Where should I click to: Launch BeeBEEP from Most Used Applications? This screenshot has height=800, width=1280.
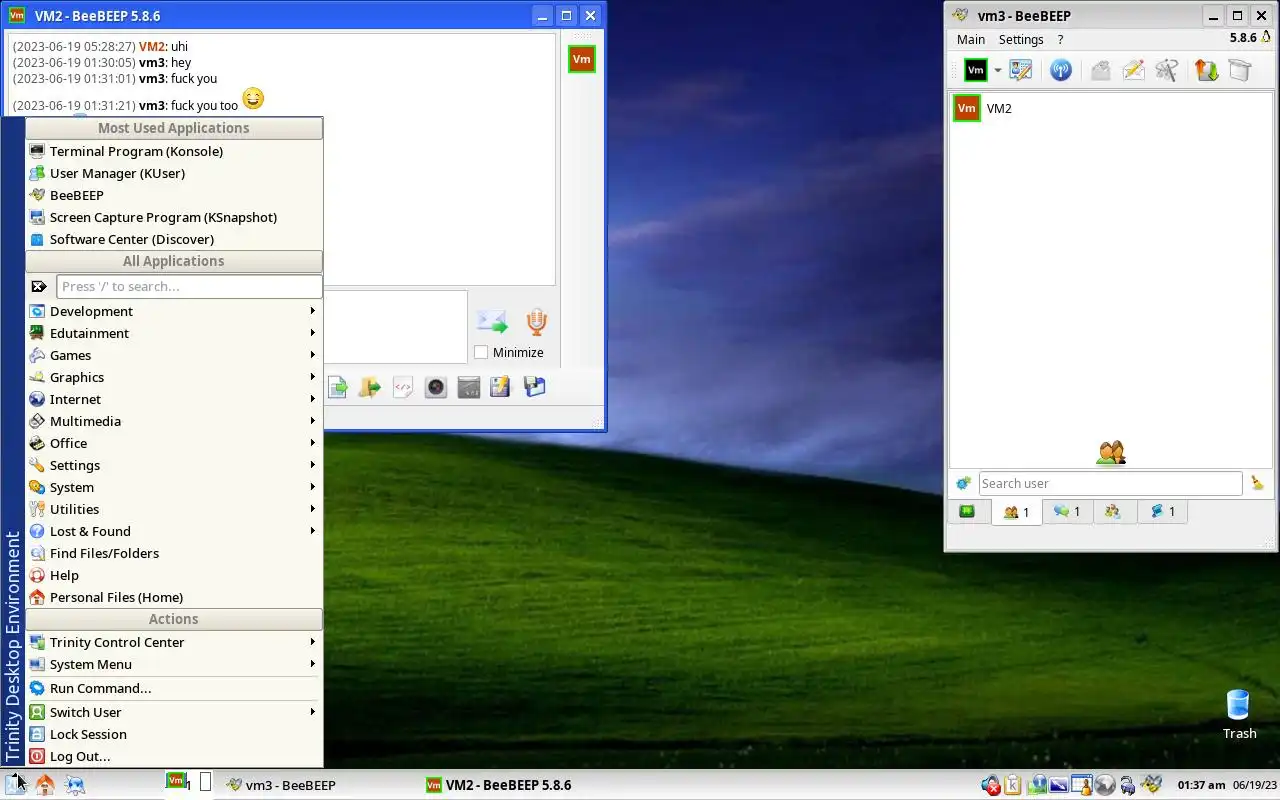174,195
